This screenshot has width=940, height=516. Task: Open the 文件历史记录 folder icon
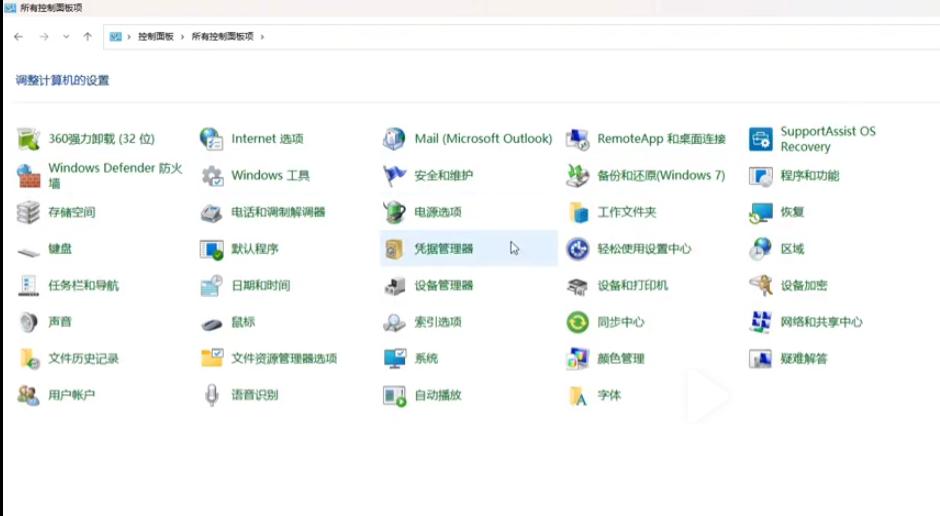click(x=28, y=358)
